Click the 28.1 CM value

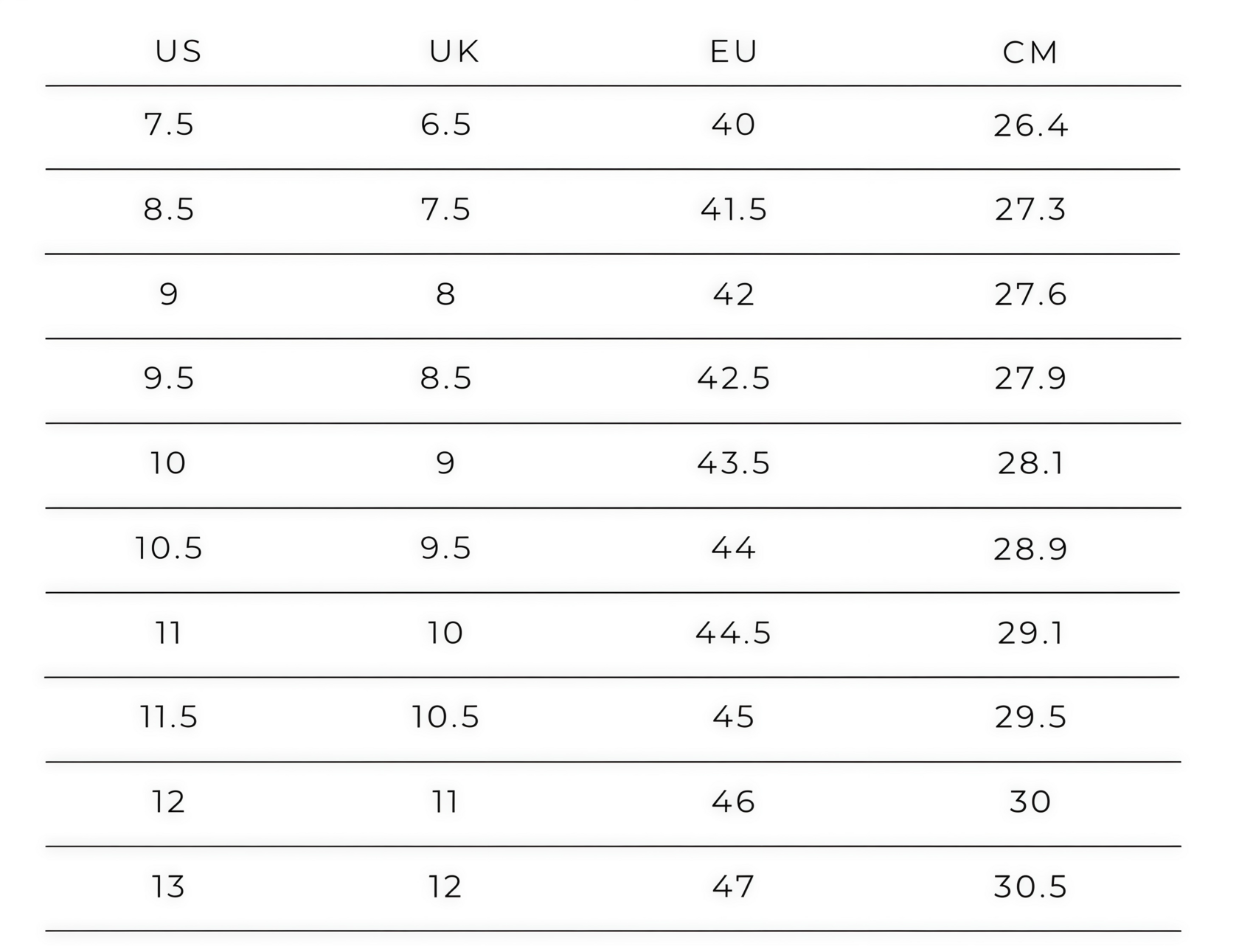1030,464
